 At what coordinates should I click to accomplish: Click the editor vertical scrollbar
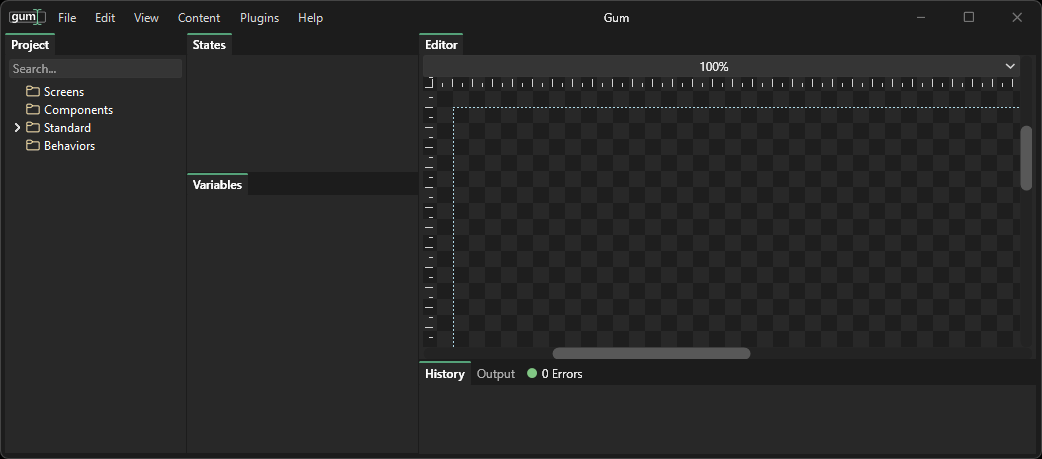[x=1026, y=157]
